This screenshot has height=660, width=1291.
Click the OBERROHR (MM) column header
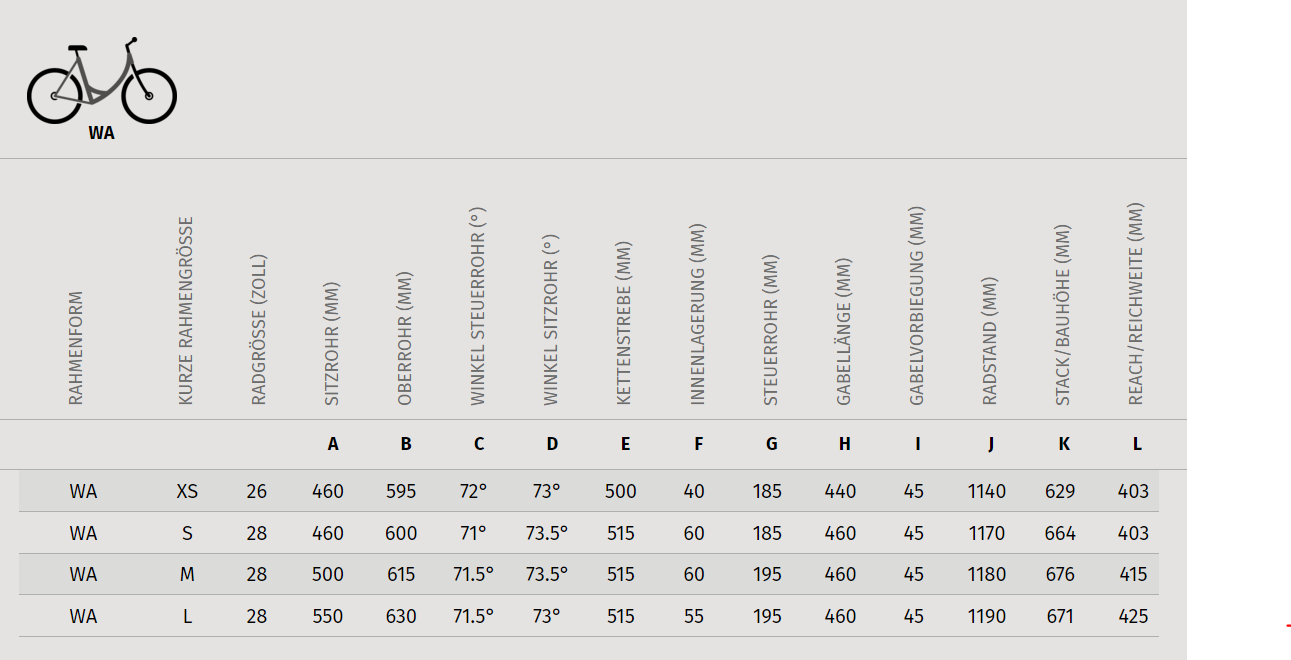pyautogui.click(x=405, y=338)
